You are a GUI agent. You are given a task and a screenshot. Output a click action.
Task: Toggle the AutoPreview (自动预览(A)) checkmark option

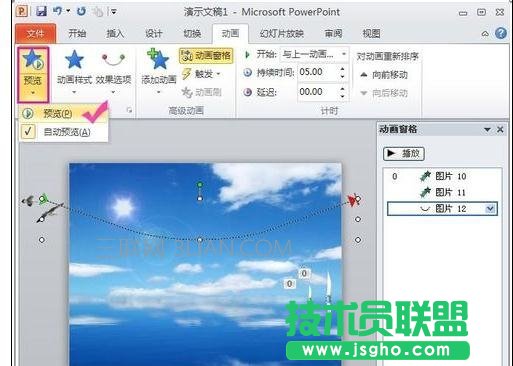point(63,132)
